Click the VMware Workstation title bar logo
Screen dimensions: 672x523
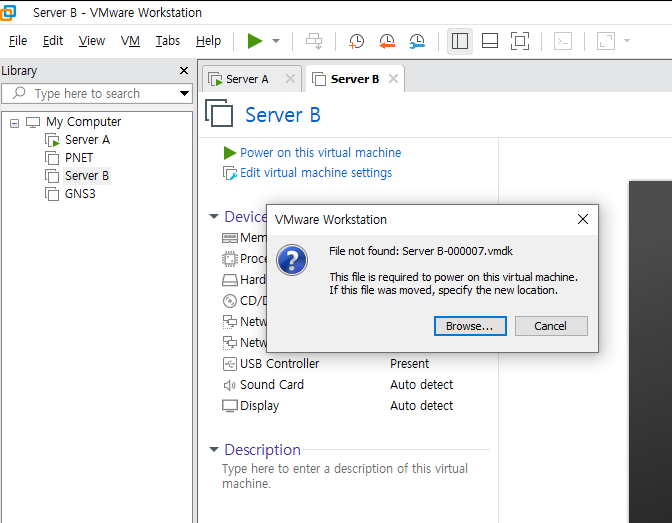[7, 12]
